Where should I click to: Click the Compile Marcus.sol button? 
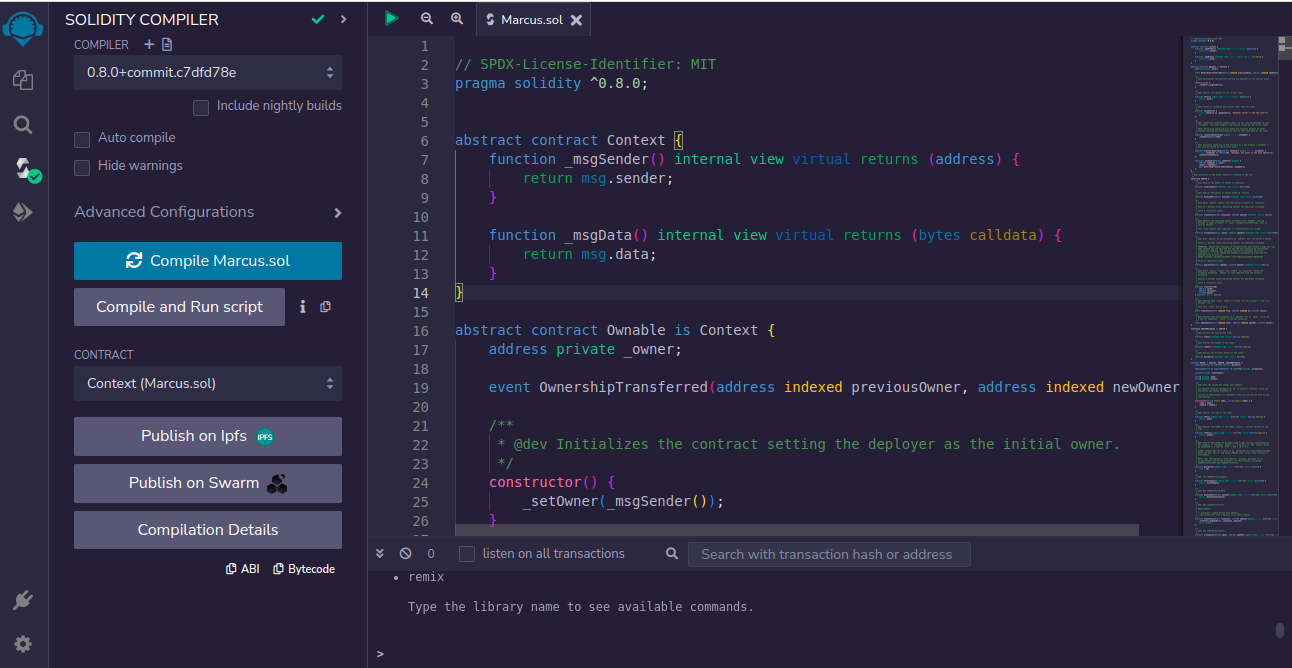point(208,261)
